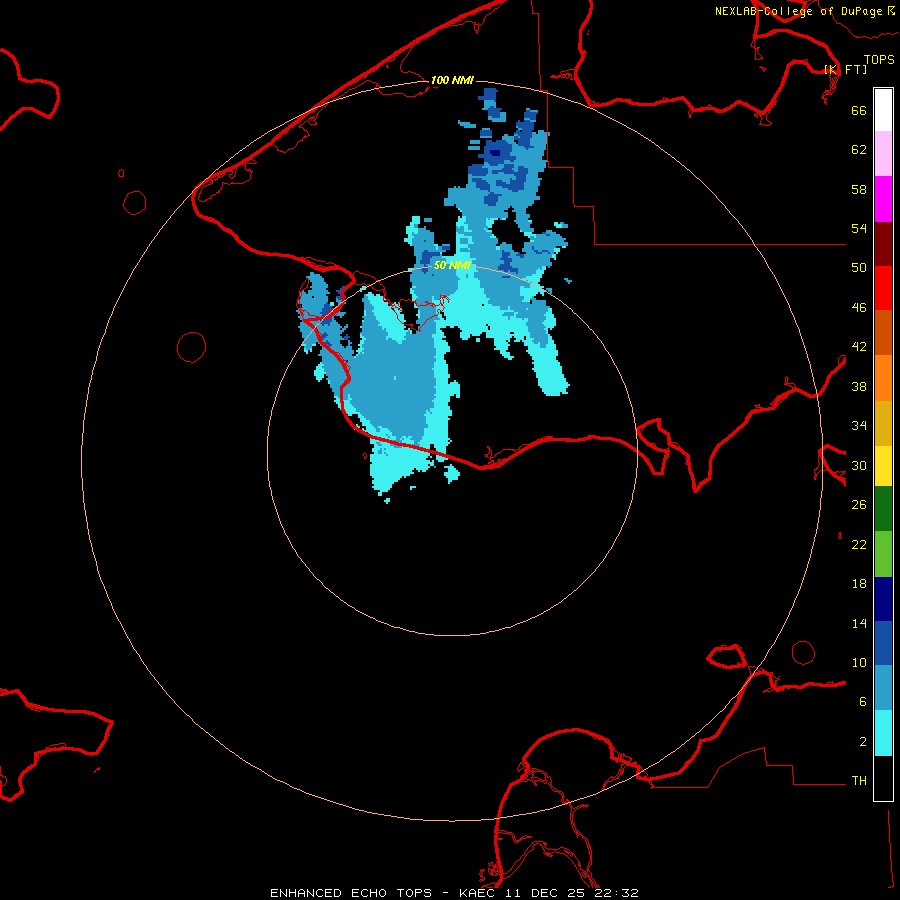Click the magenta 58 kft legend swatch
The image size is (900, 900).
[883, 199]
